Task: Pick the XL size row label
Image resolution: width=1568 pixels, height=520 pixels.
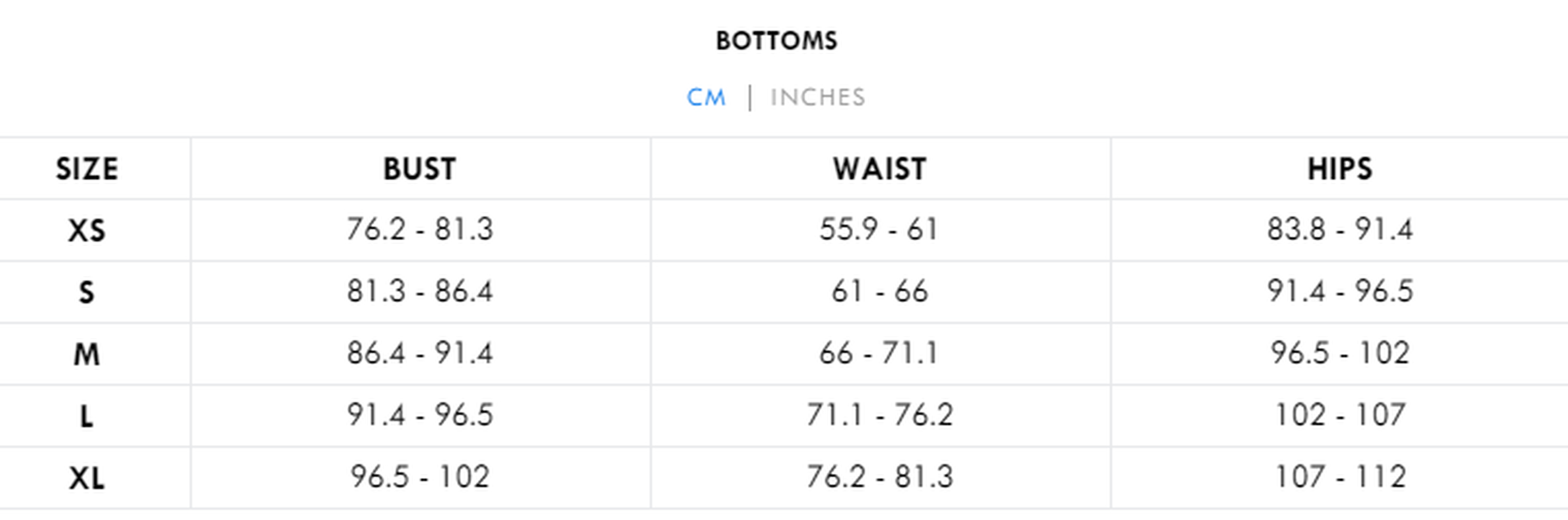Action: (87, 478)
